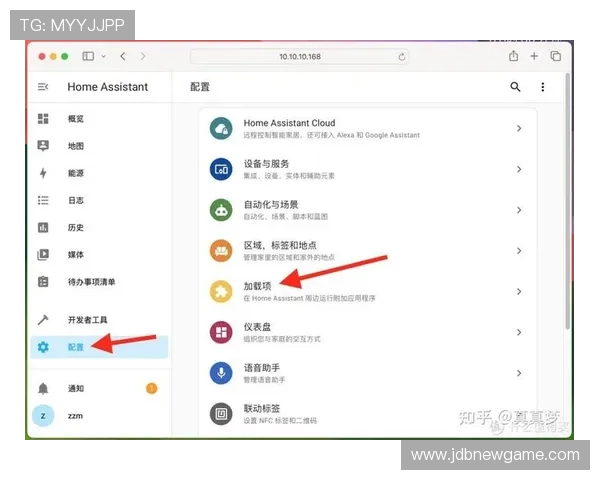Viewport: 600px width, 480px height.
Task: Expand the 语音助手 row chevron
Action: click(x=519, y=373)
